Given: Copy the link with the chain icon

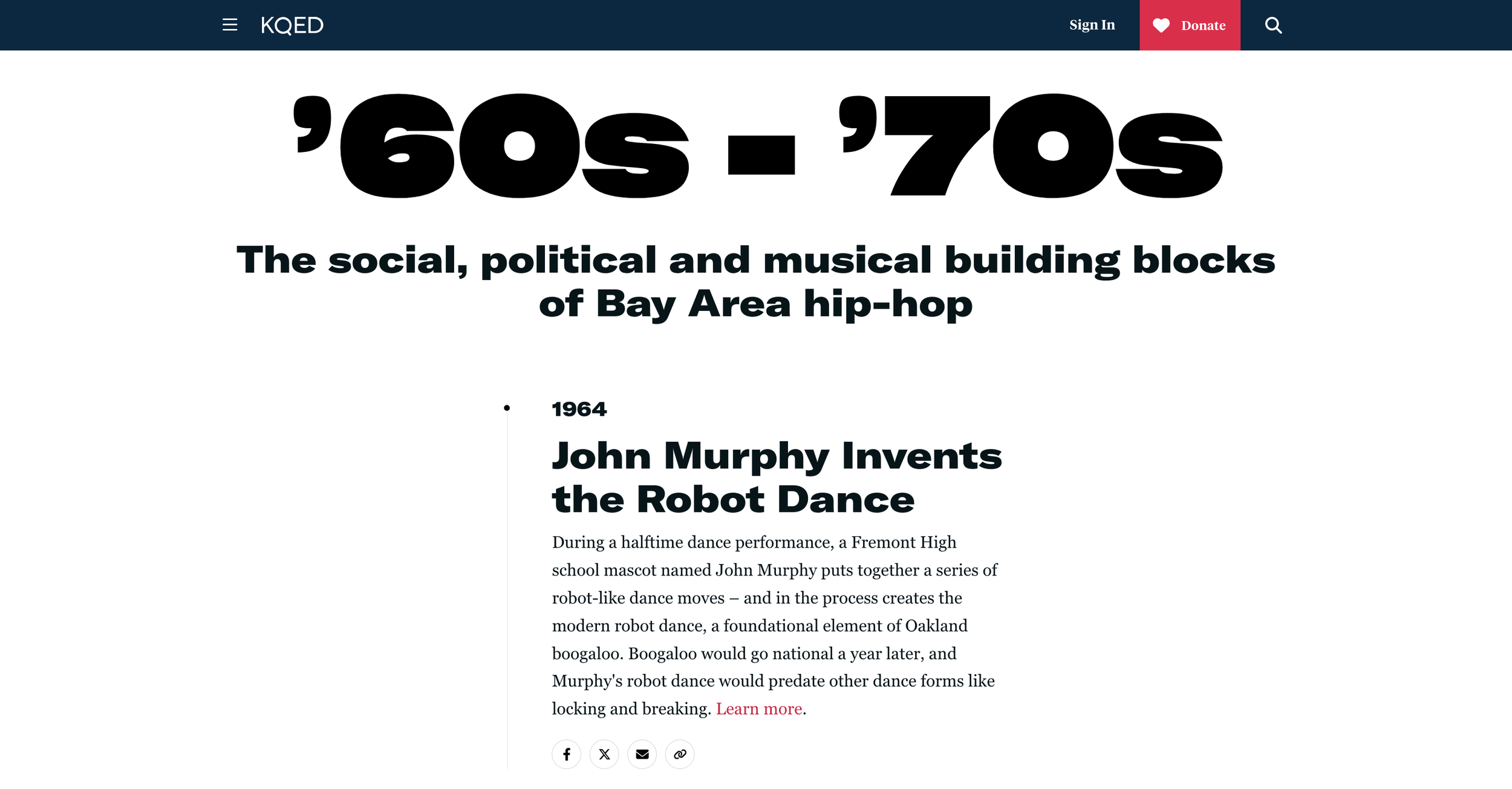Looking at the screenshot, I should click(680, 754).
